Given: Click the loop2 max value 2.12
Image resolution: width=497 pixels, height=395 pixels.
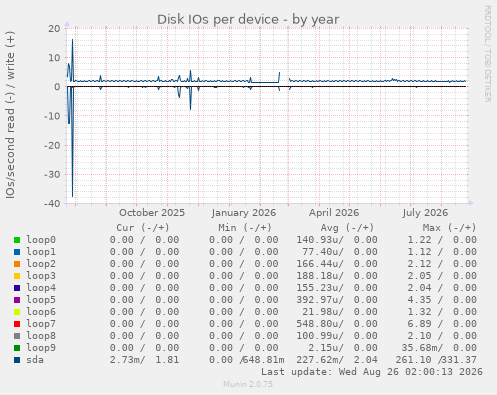Looking at the screenshot, I should pyautogui.click(x=419, y=264).
